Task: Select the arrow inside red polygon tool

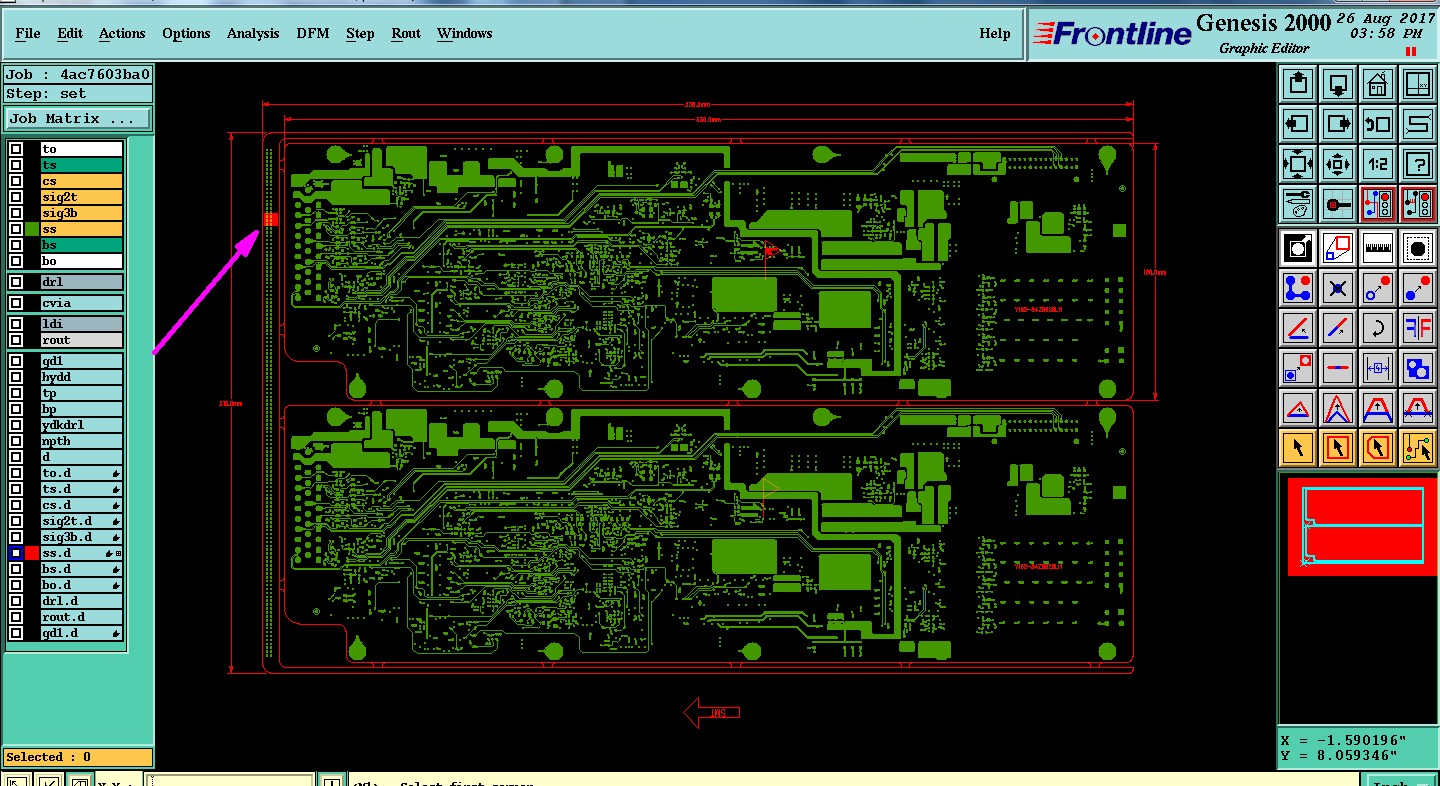Action: (1378, 447)
